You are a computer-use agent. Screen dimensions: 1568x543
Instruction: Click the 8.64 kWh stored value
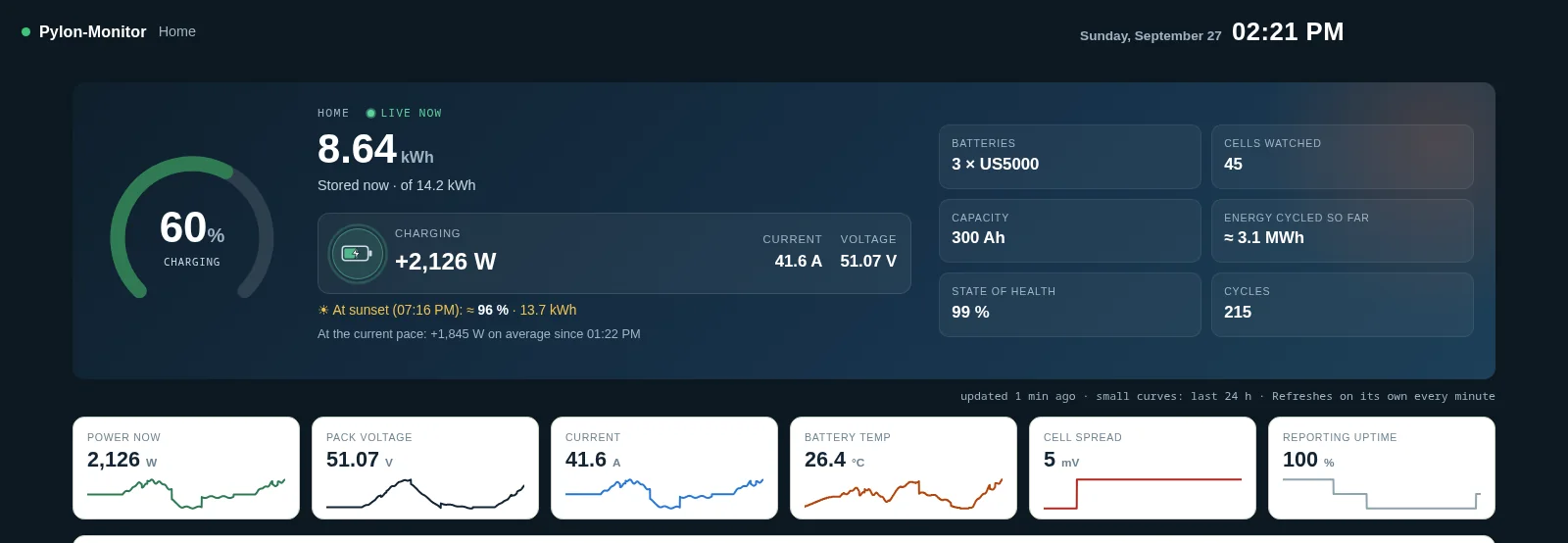coord(375,150)
